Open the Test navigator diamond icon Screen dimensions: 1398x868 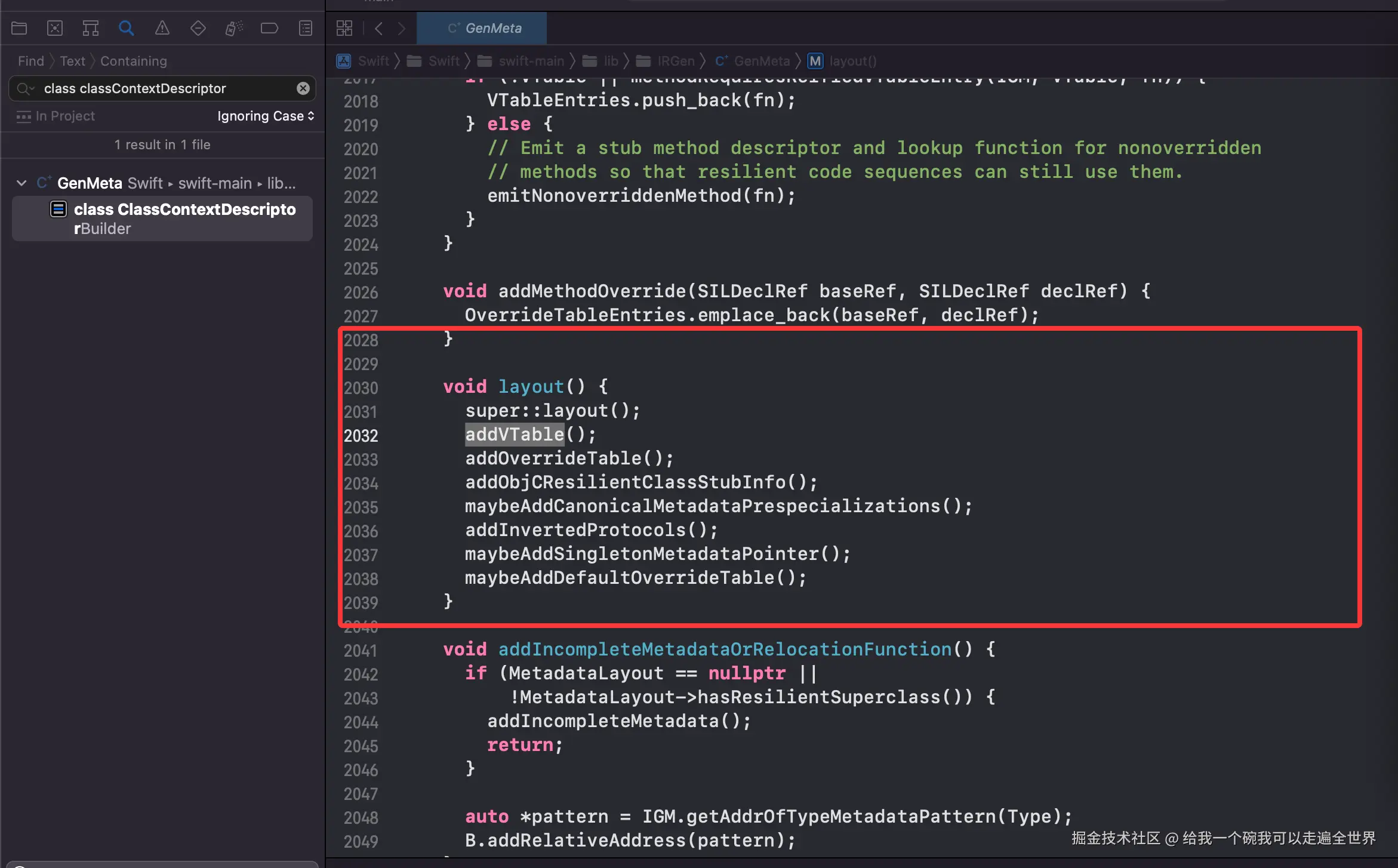tap(198, 28)
